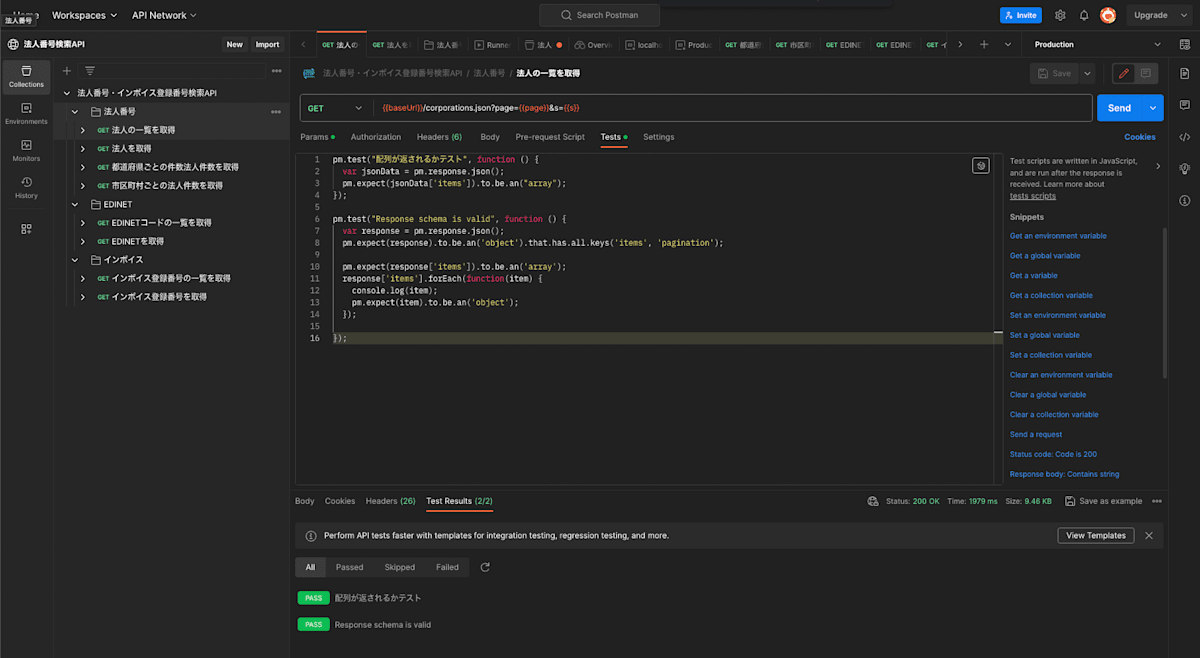Open a new tab with the plus icon
The image size is (1200, 658).
tap(984, 45)
